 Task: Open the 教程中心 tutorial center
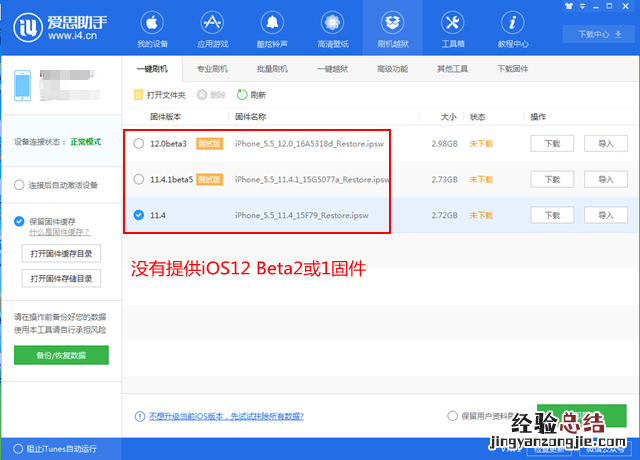(x=513, y=30)
